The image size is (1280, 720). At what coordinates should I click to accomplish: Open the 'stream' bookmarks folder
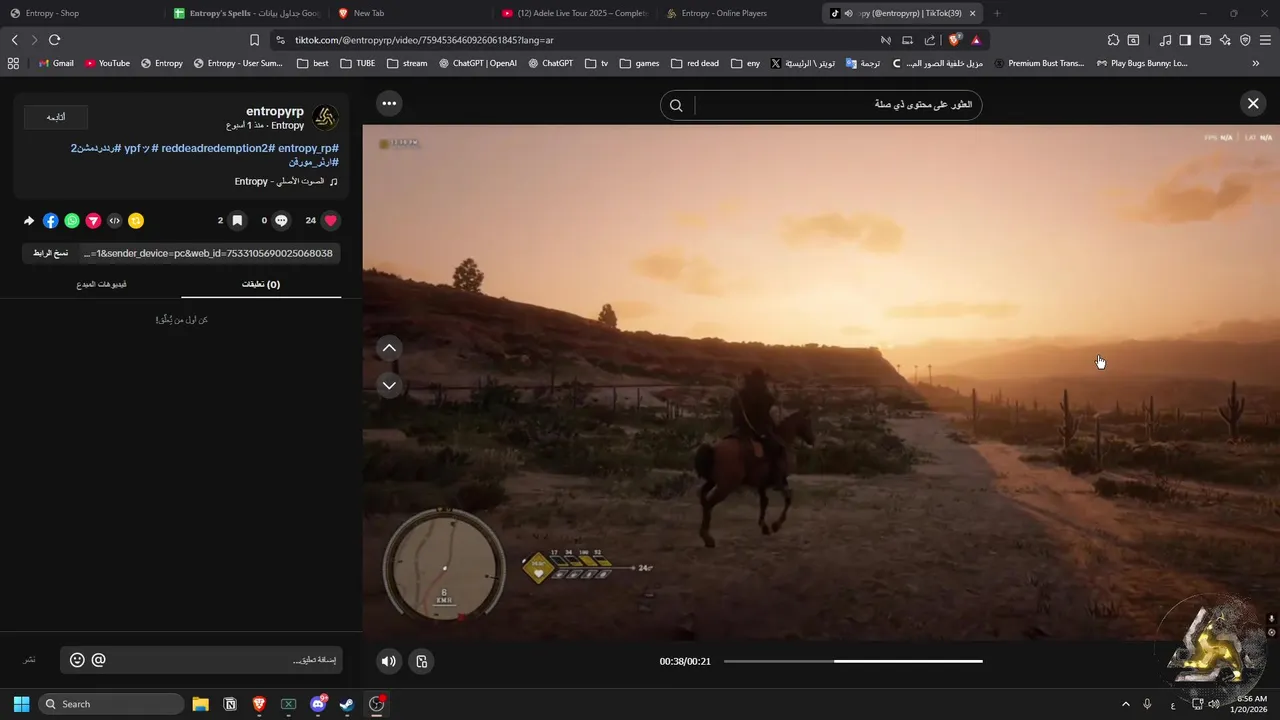407,63
